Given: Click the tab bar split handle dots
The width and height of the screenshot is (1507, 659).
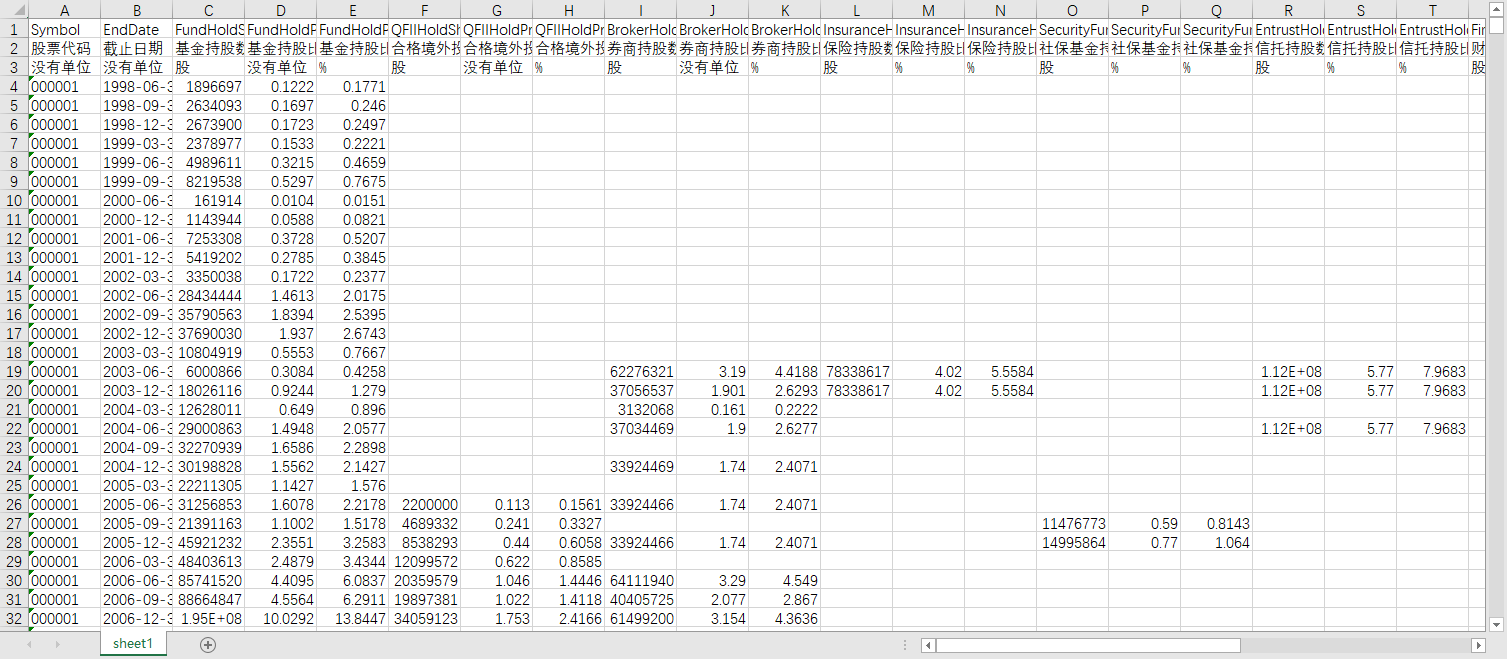Looking at the screenshot, I should tap(905, 645).
